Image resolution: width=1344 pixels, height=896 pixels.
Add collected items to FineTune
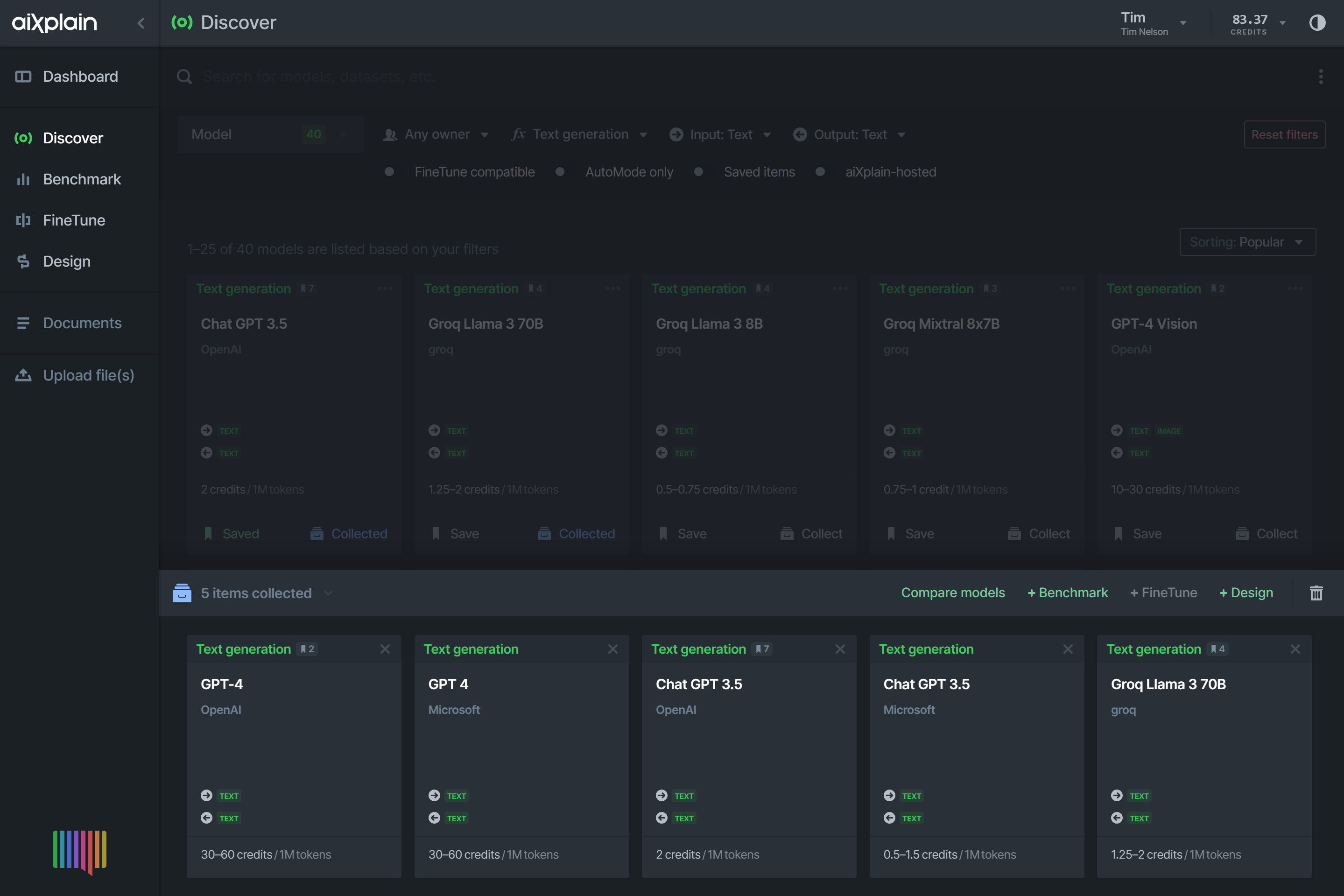1163,593
